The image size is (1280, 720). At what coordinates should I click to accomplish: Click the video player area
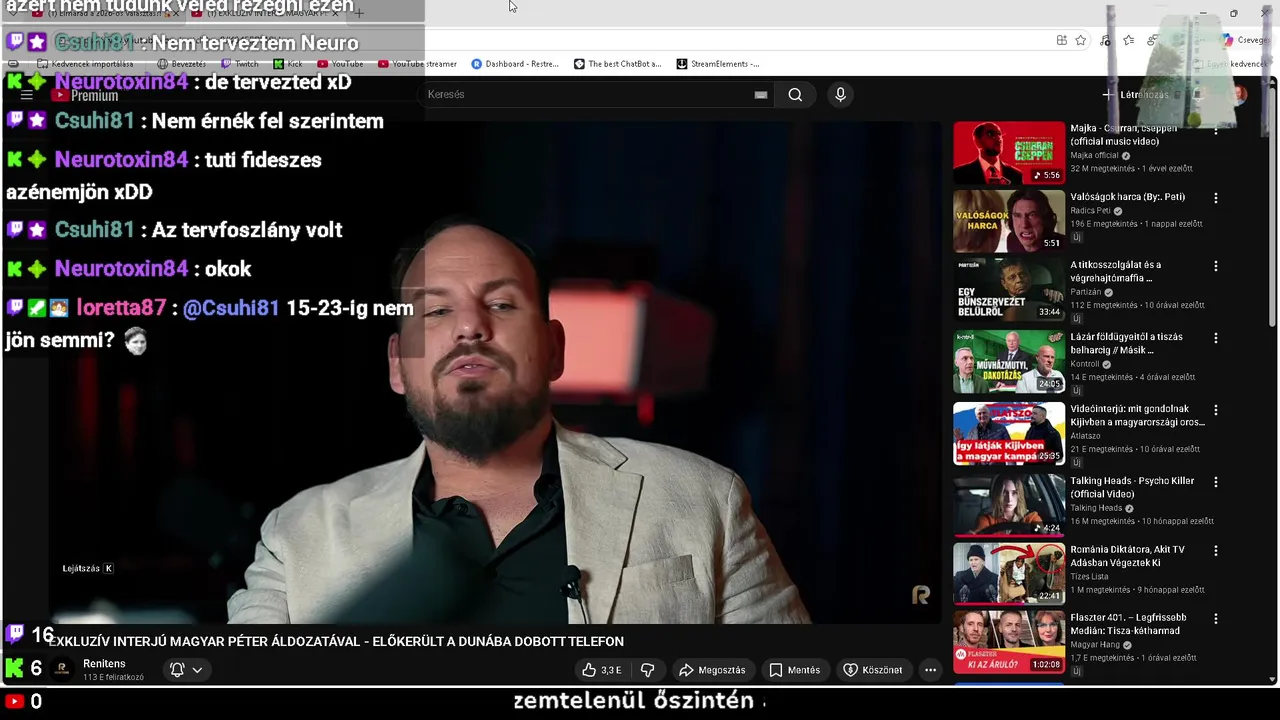495,372
